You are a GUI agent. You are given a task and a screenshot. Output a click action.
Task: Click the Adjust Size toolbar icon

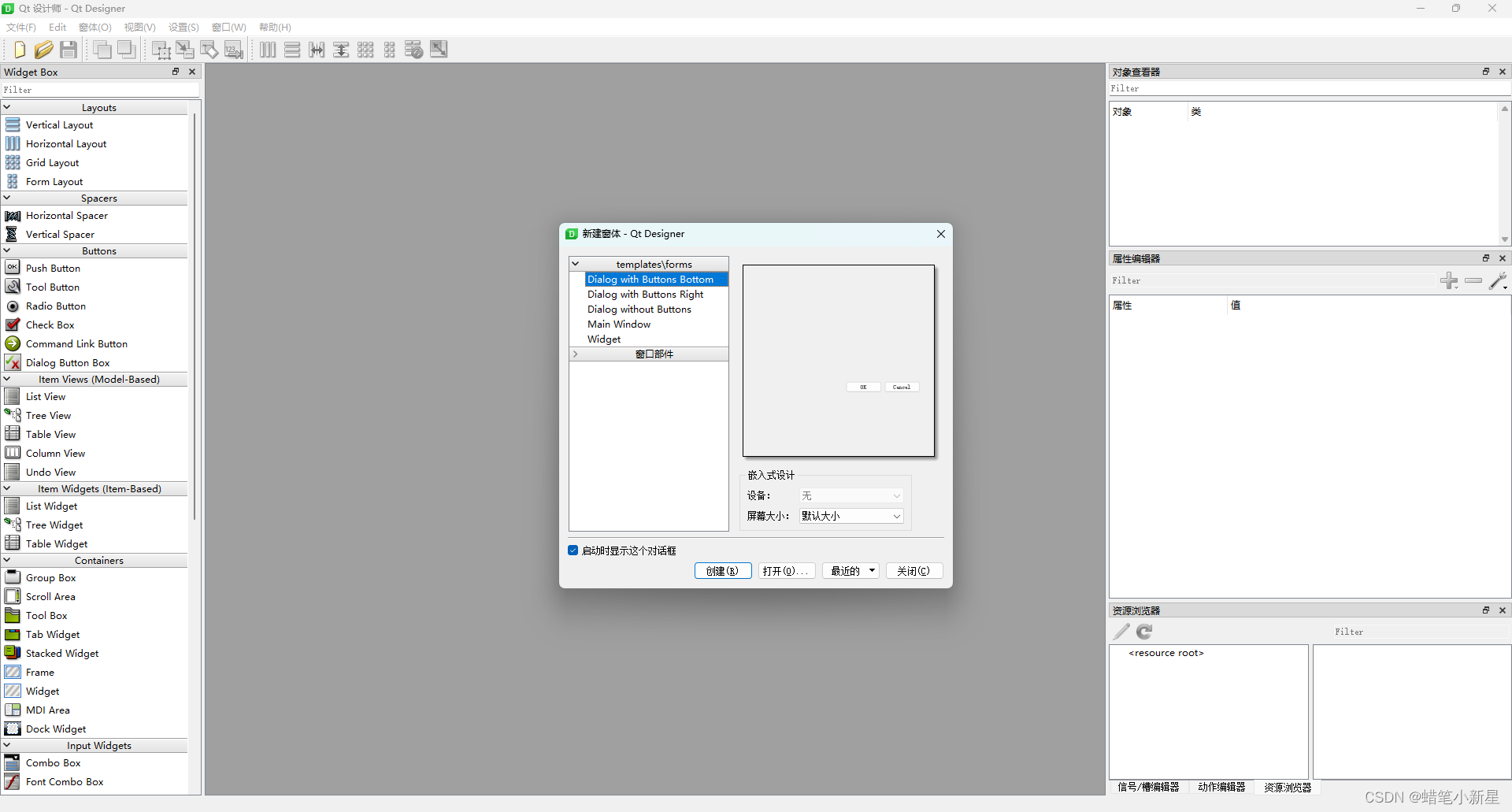point(439,49)
